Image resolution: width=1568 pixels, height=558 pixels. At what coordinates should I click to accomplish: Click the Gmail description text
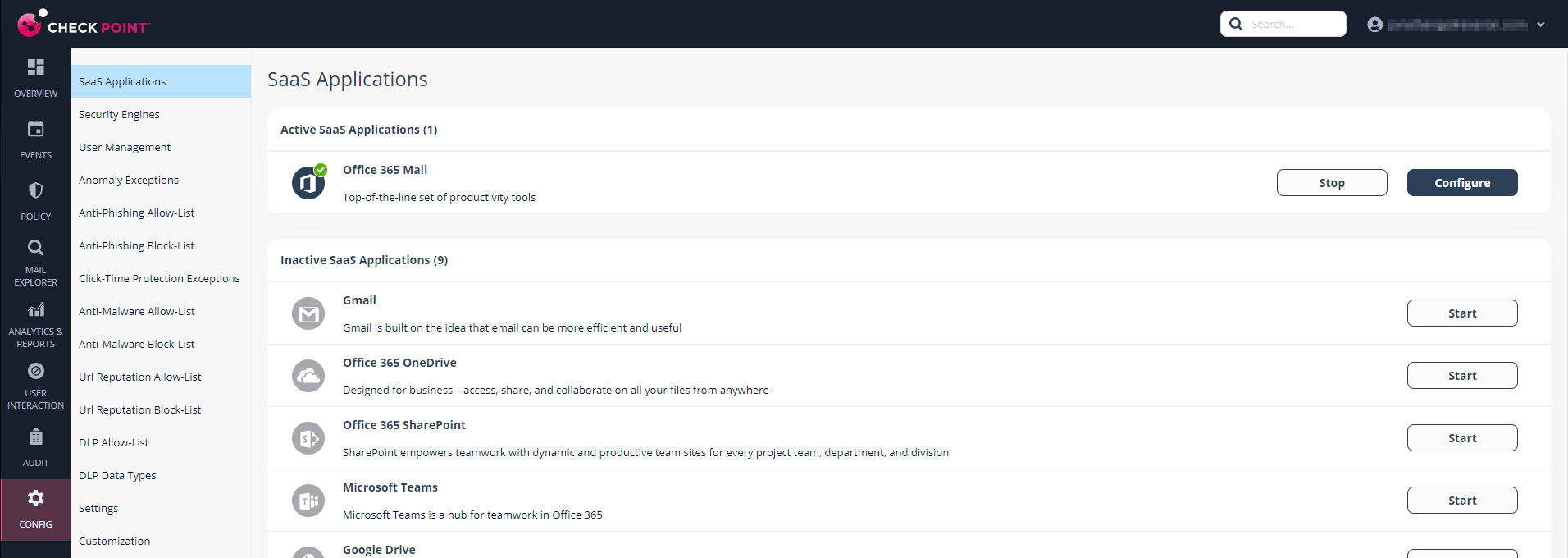click(512, 327)
